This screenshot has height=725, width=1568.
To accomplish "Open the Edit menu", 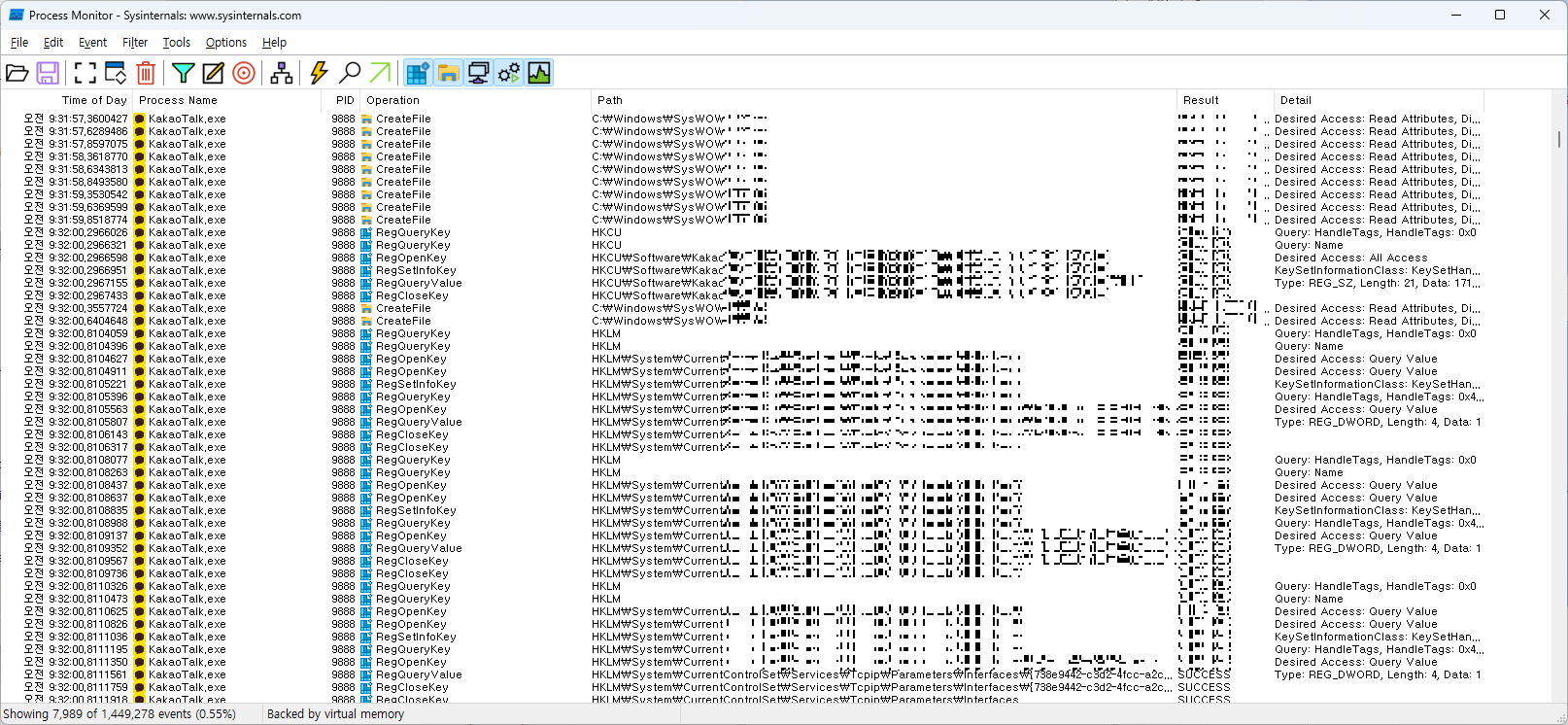I will point(53,43).
